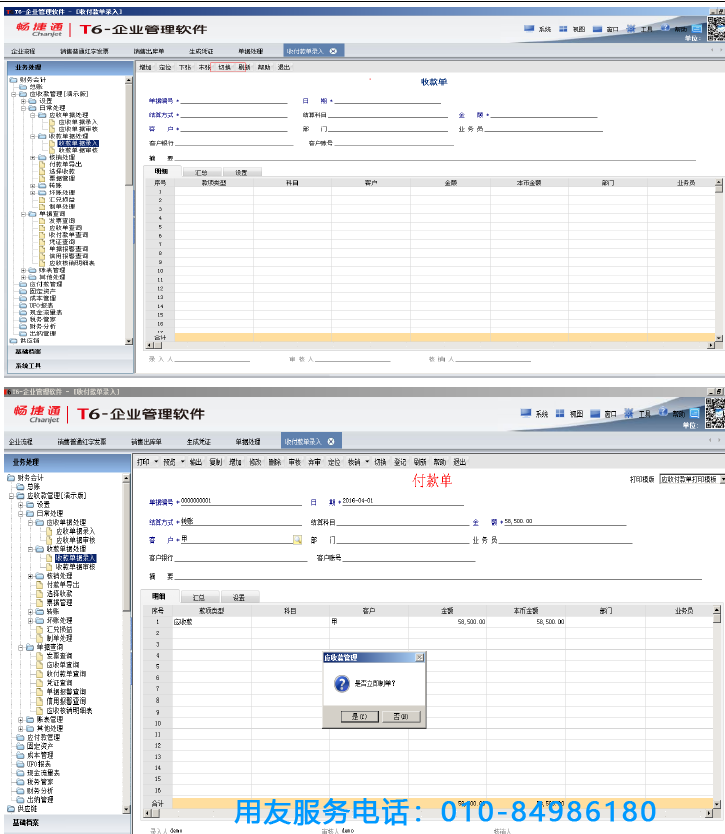Open 工具 icon in lower window header

tap(629, 413)
